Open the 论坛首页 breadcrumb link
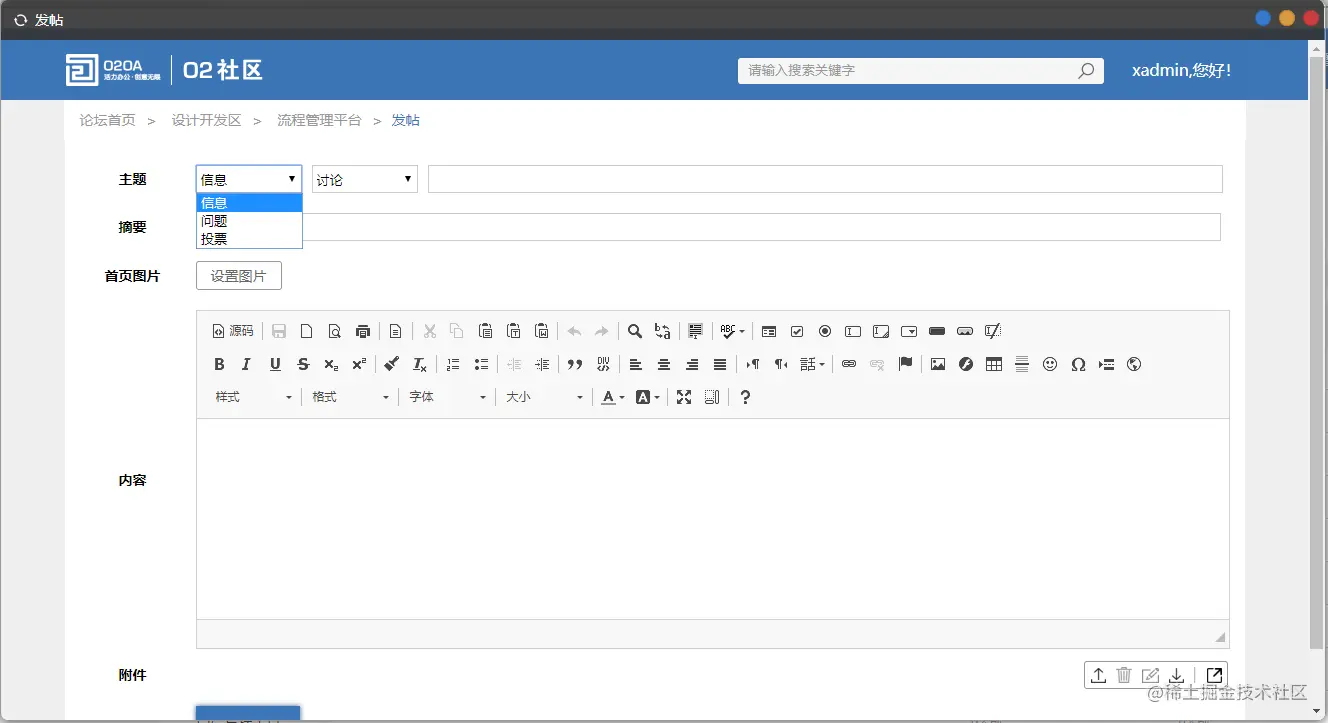 click(x=107, y=120)
